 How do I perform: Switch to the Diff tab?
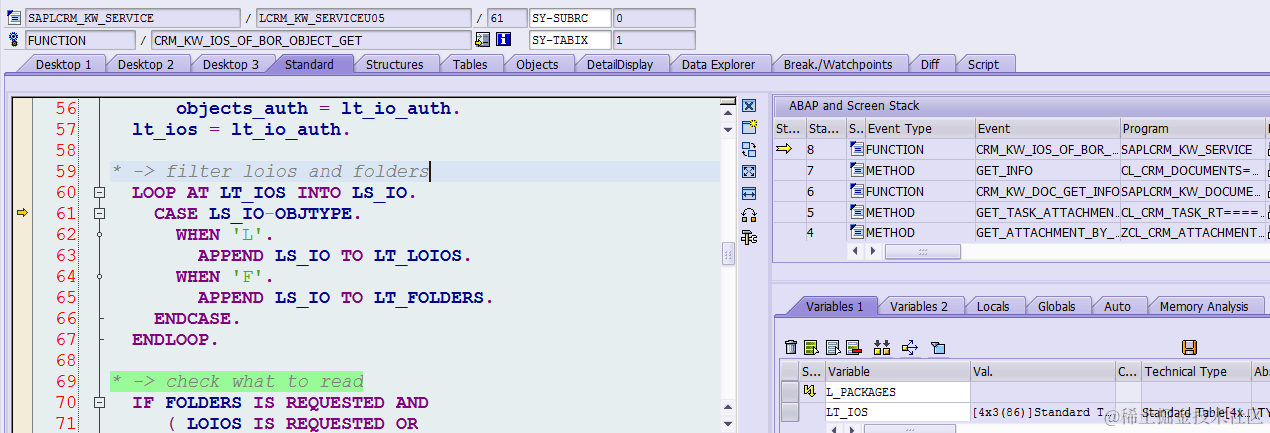930,64
